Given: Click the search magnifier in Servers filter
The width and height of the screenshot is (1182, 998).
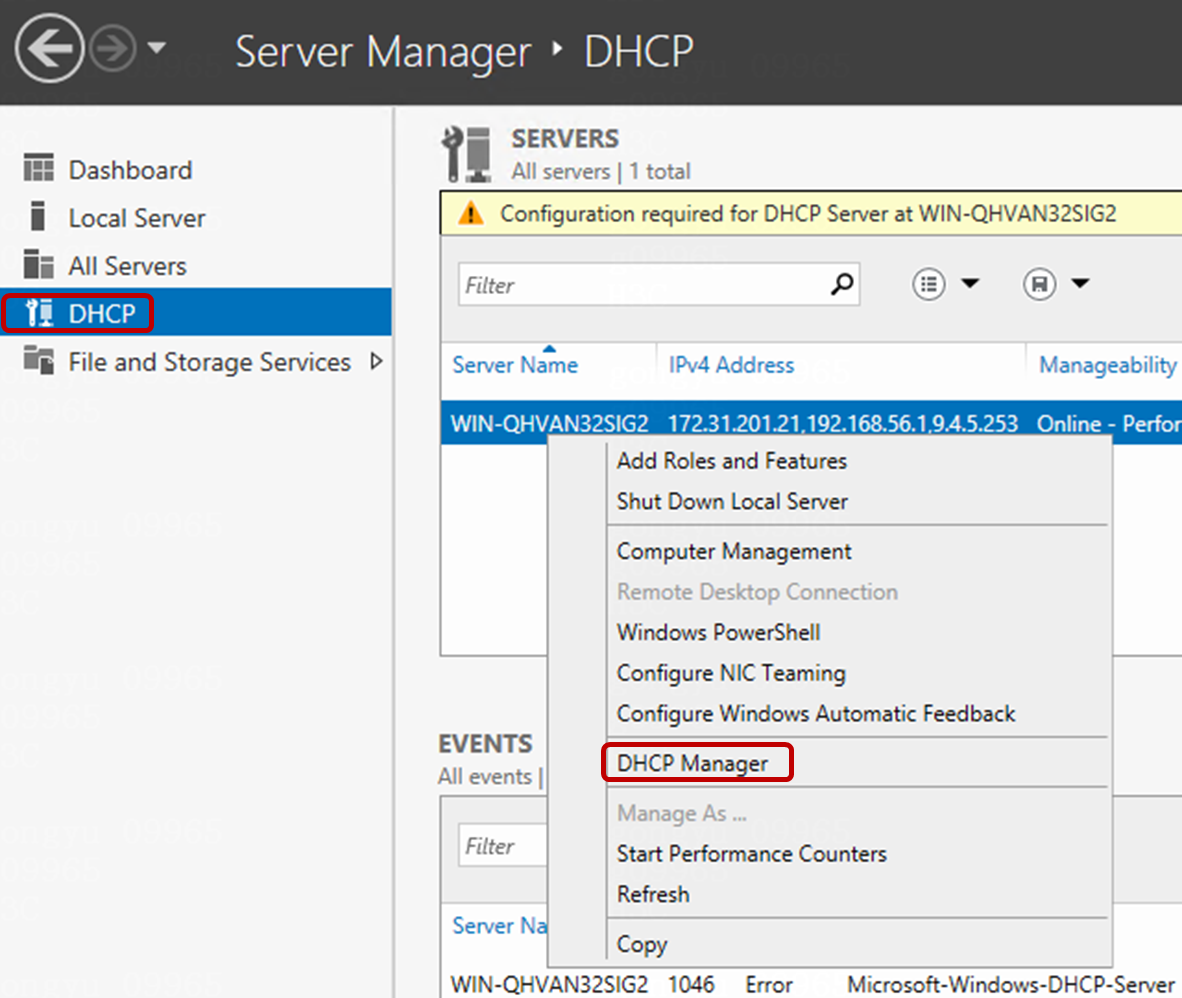Looking at the screenshot, I should click(842, 284).
